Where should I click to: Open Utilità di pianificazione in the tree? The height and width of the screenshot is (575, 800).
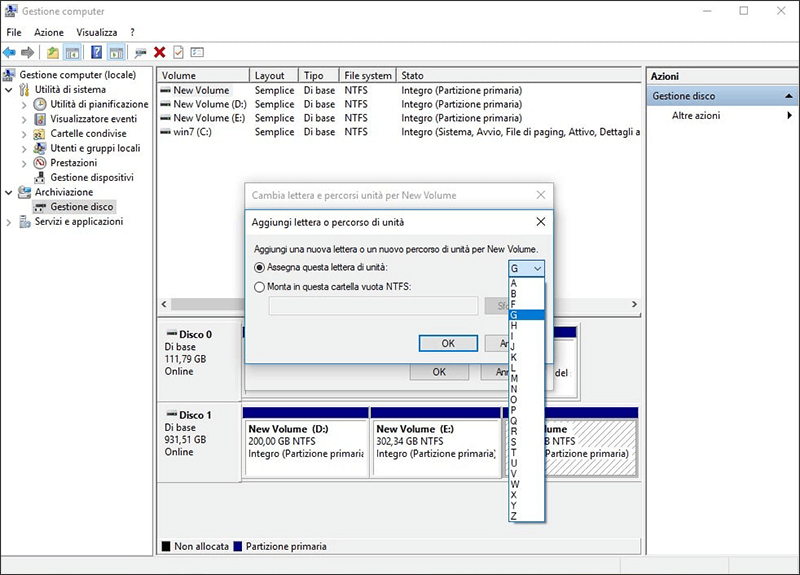click(99, 104)
